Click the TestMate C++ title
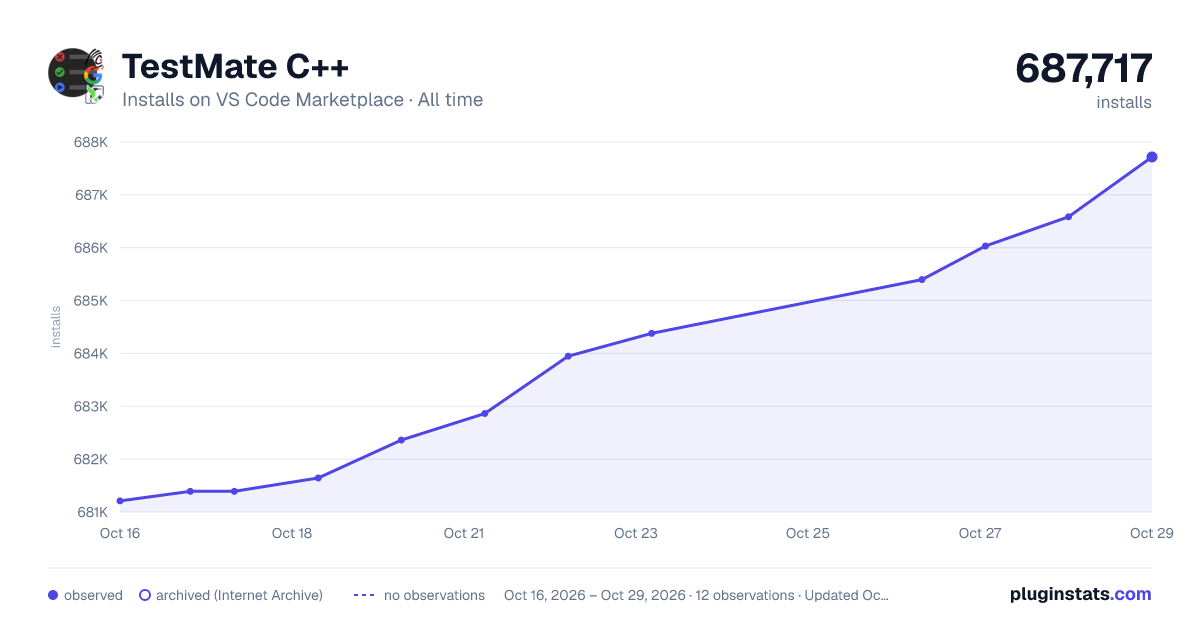 point(236,67)
